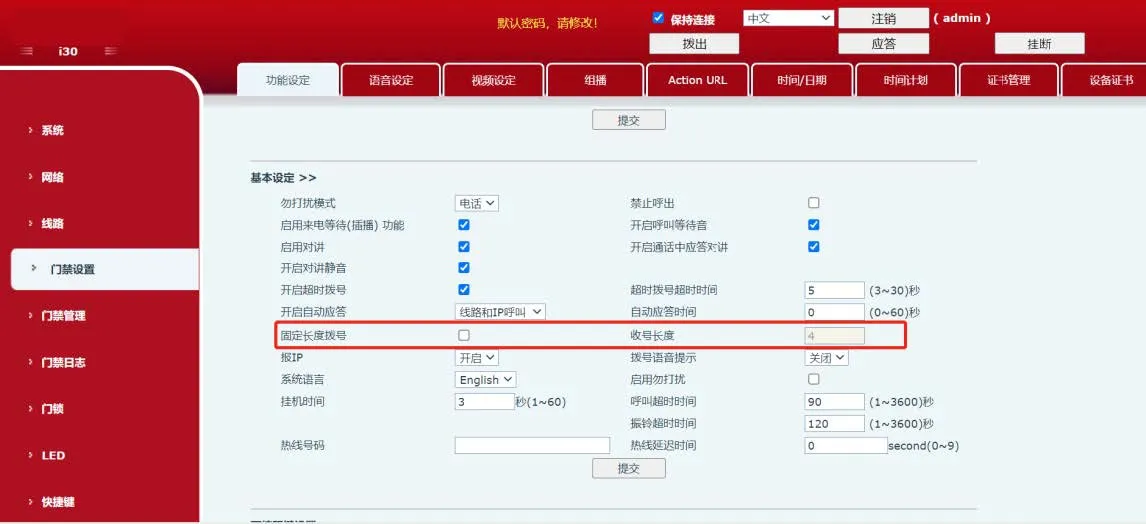Open the 门禁日志 sidebar section
1146x524 pixels.
pos(62,362)
